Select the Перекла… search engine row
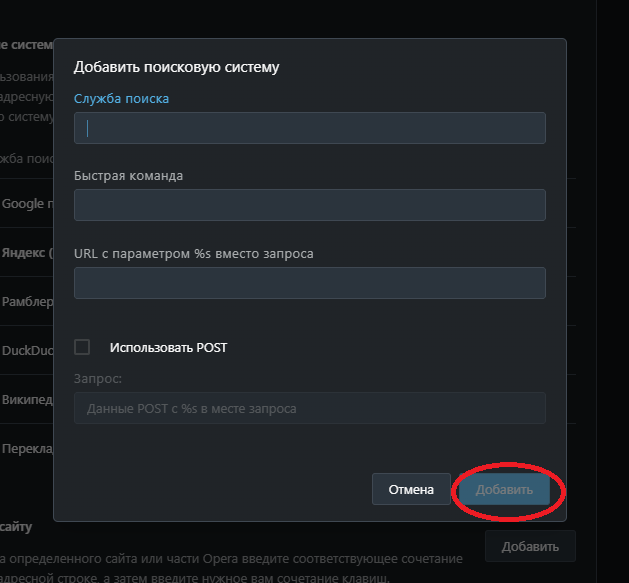 point(24,449)
